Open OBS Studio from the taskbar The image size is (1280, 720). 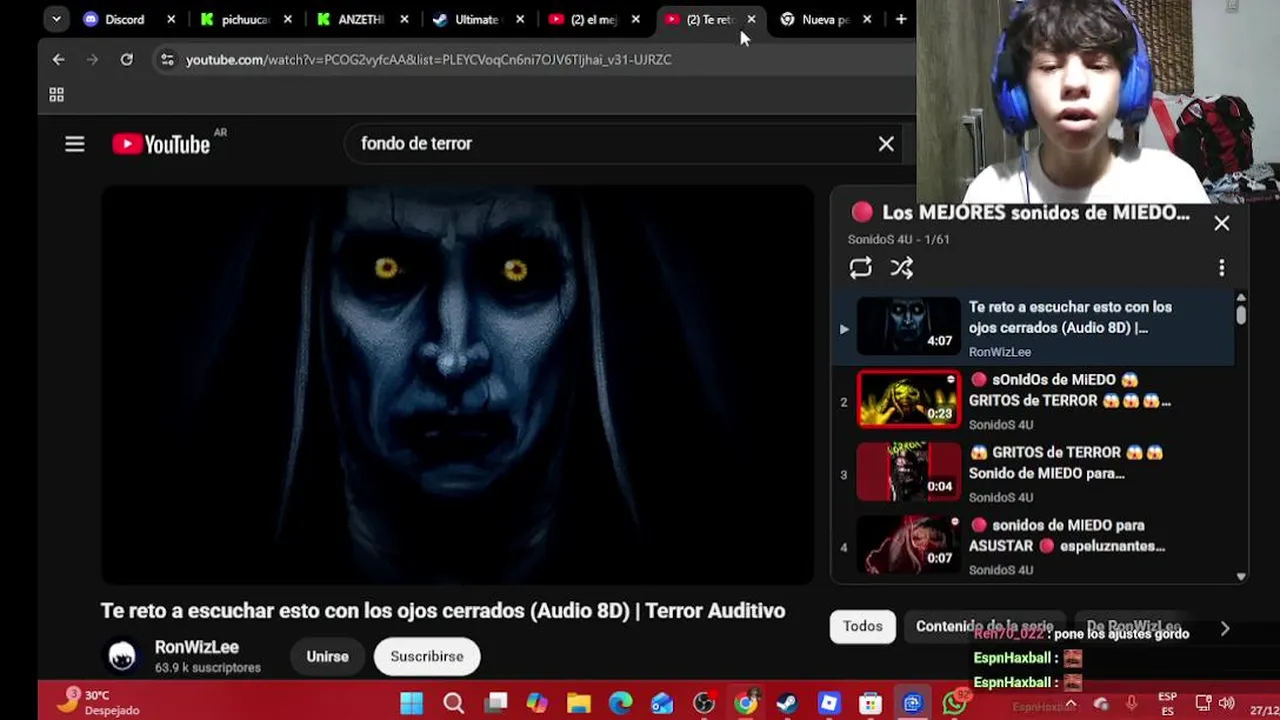click(704, 703)
